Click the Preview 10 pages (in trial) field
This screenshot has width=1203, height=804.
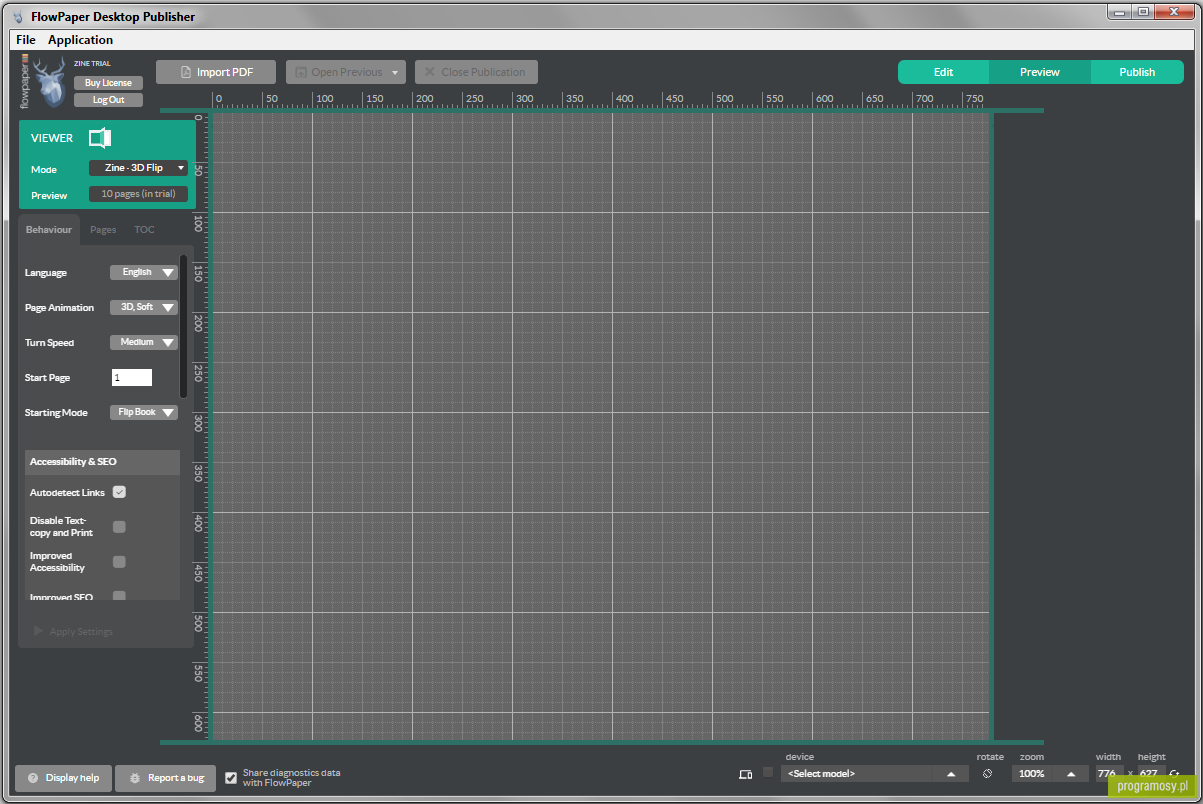(138, 194)
